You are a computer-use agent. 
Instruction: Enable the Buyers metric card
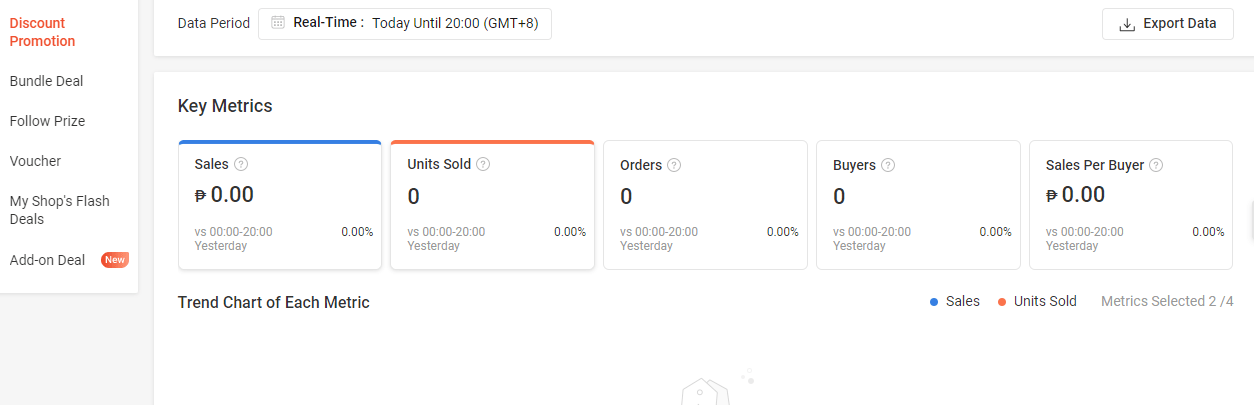pos(918,205)
